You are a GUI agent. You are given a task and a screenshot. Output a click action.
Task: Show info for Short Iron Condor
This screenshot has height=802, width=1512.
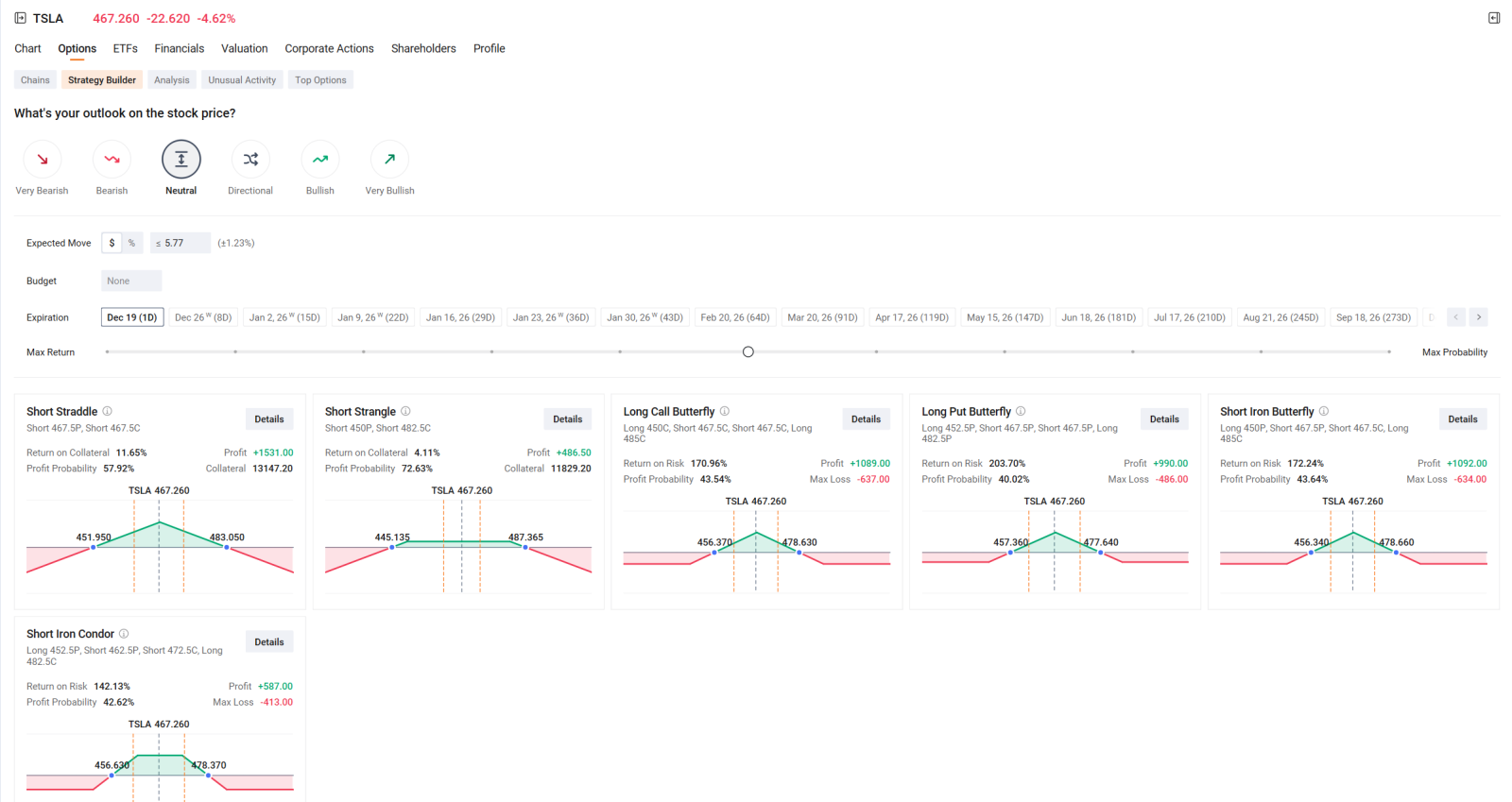[124, 634]
